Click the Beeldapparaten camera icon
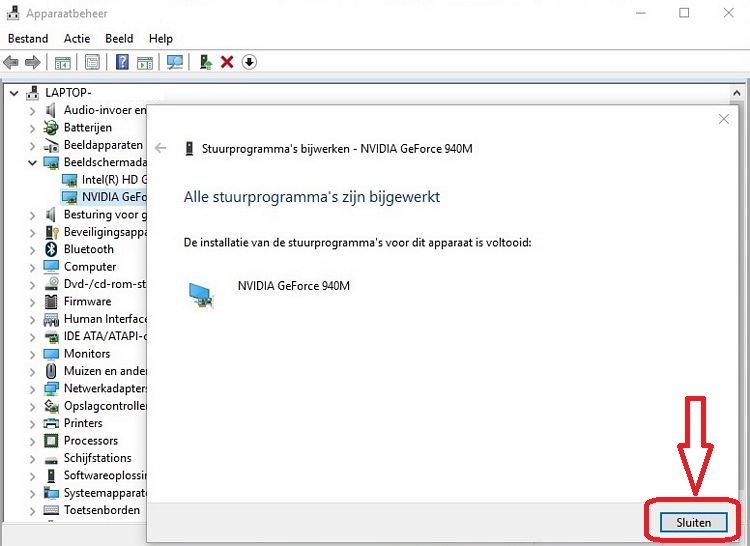 tap(51, 145)
